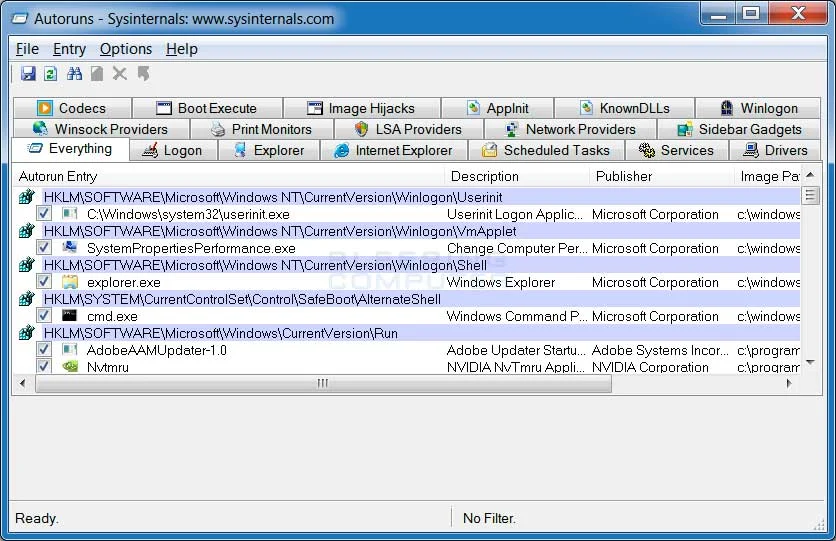Screen dimensions: 836x541
Task: Click the Delete X toolbar icon
Action: (x=120, y=74)
